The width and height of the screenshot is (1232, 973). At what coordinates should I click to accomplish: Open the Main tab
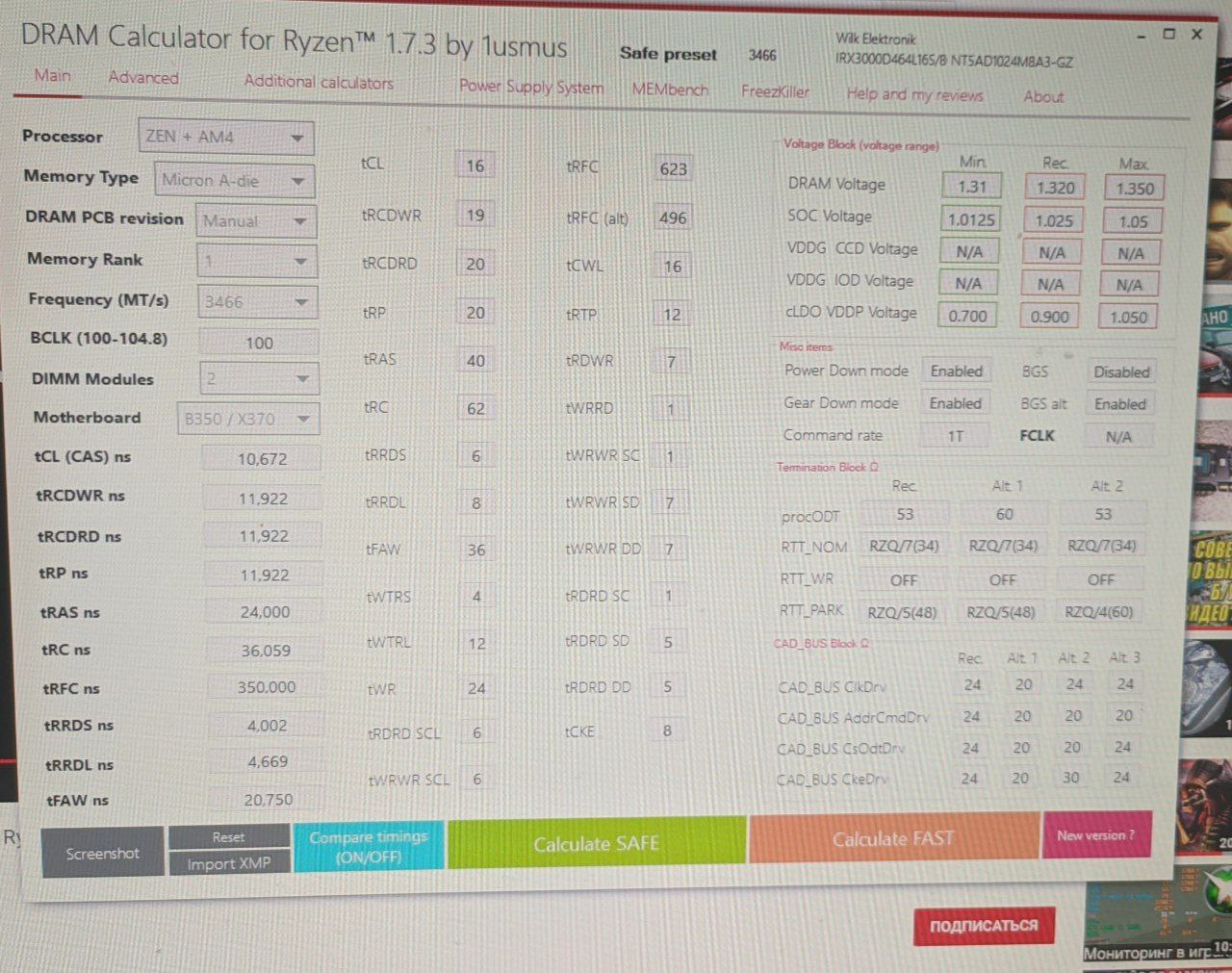pos(53,75)
